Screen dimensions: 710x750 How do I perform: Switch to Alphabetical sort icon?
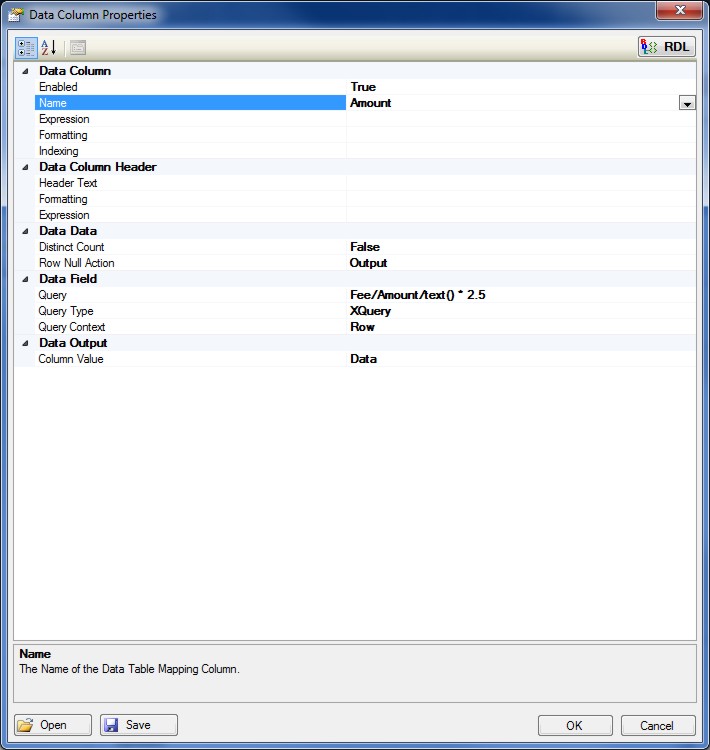coord(48,47)
